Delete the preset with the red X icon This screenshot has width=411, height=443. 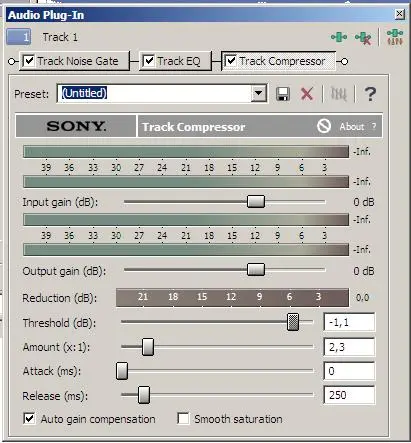click(307, 94)
